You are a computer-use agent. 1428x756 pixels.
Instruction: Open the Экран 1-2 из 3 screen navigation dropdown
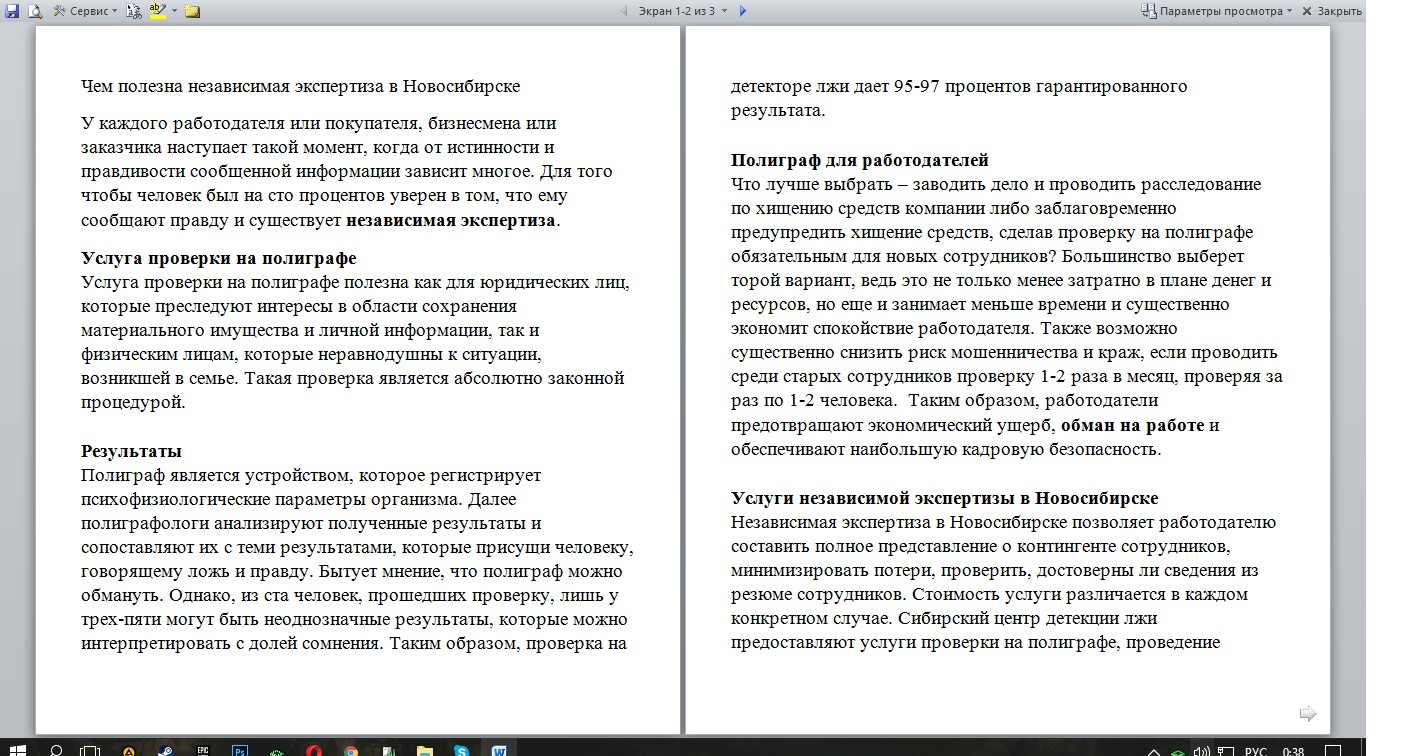click(682, 11)
